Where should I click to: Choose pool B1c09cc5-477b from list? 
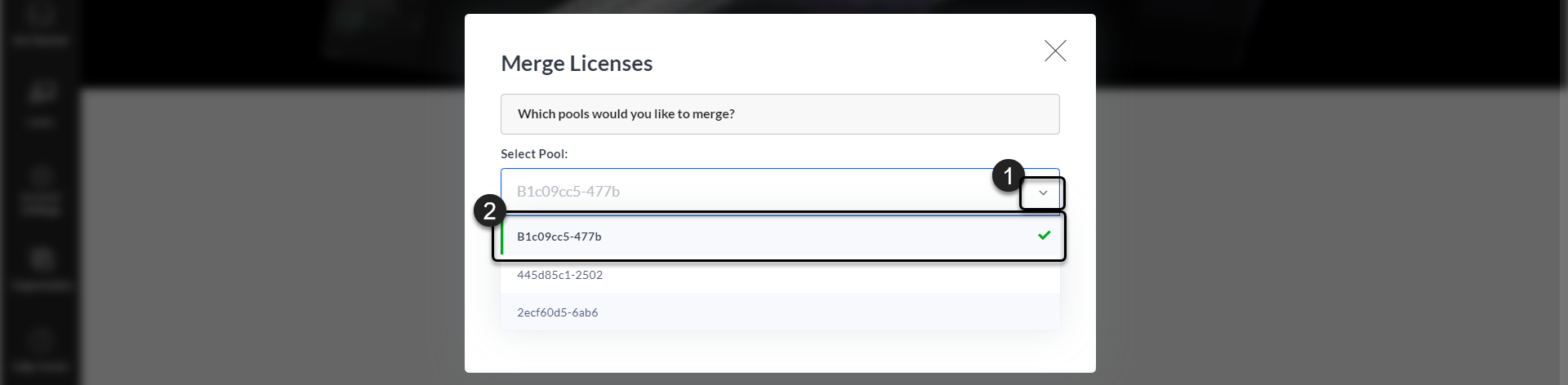780,237
